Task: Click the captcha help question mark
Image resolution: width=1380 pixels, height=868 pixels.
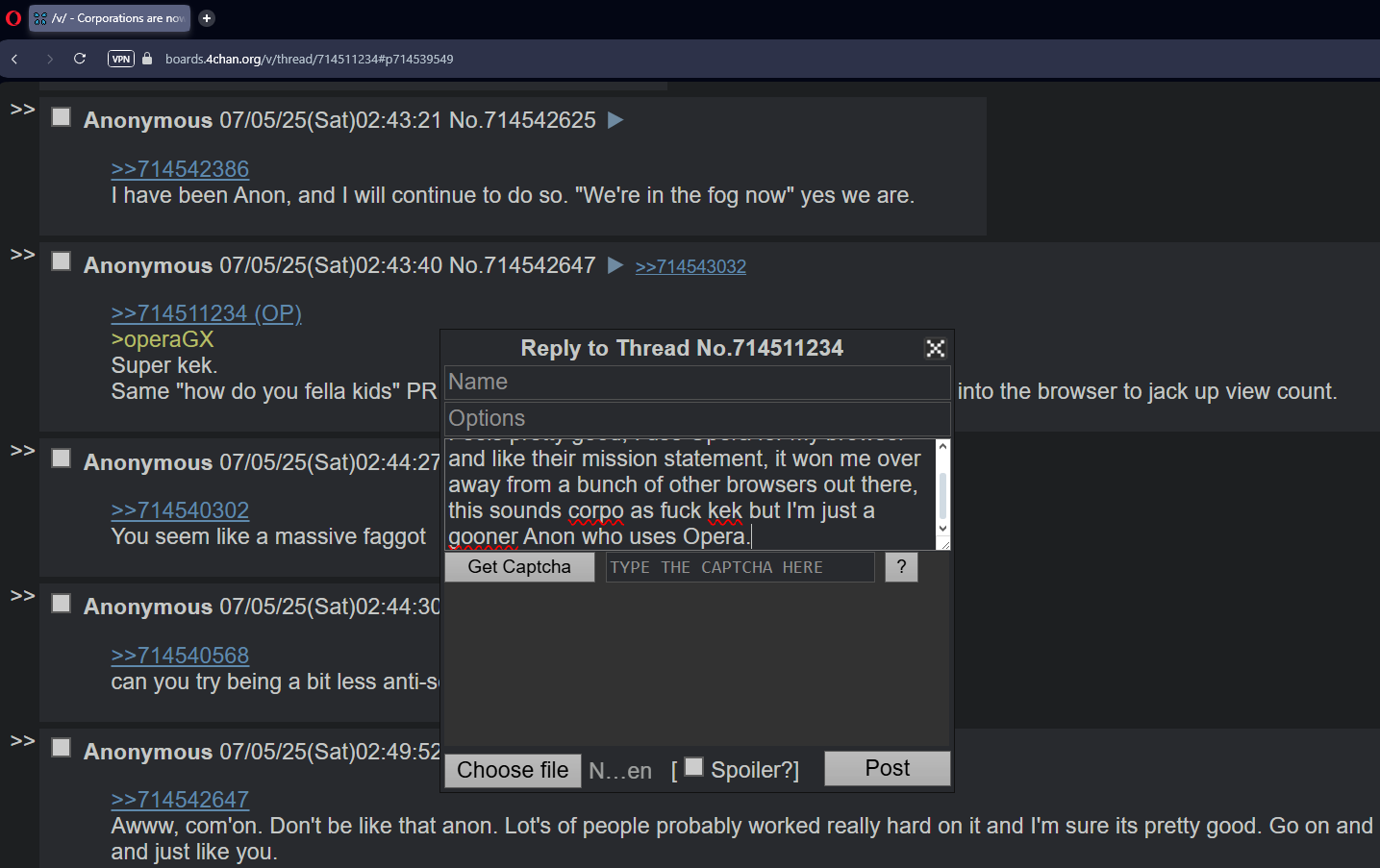Action: 901,567
